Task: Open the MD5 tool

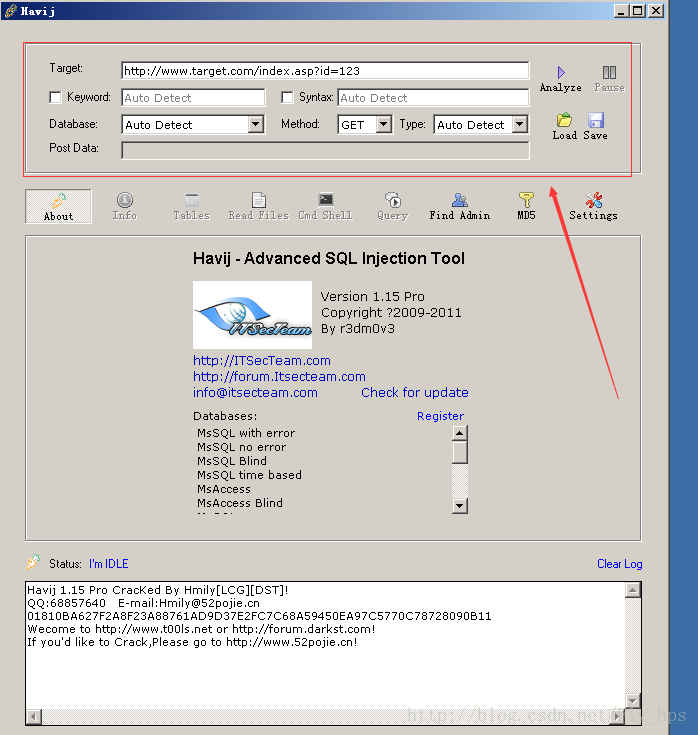Action: point(526,206)
